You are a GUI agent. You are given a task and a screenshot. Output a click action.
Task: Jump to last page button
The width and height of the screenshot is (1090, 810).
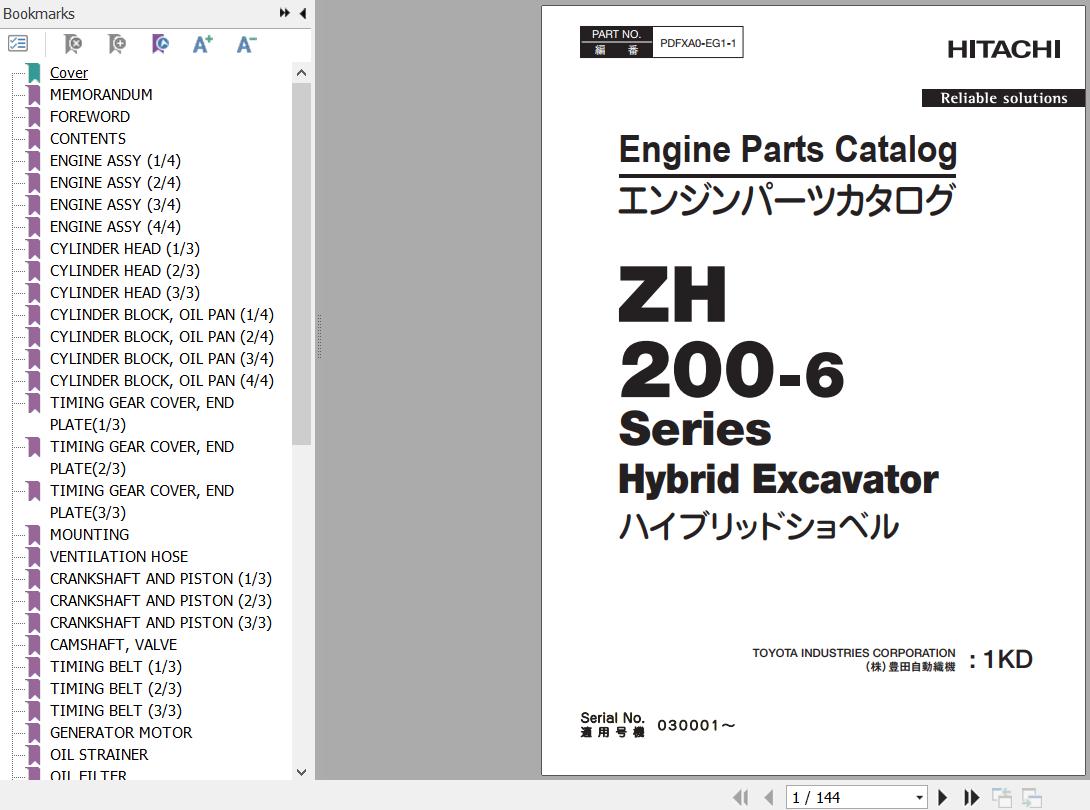coord(971,797)
